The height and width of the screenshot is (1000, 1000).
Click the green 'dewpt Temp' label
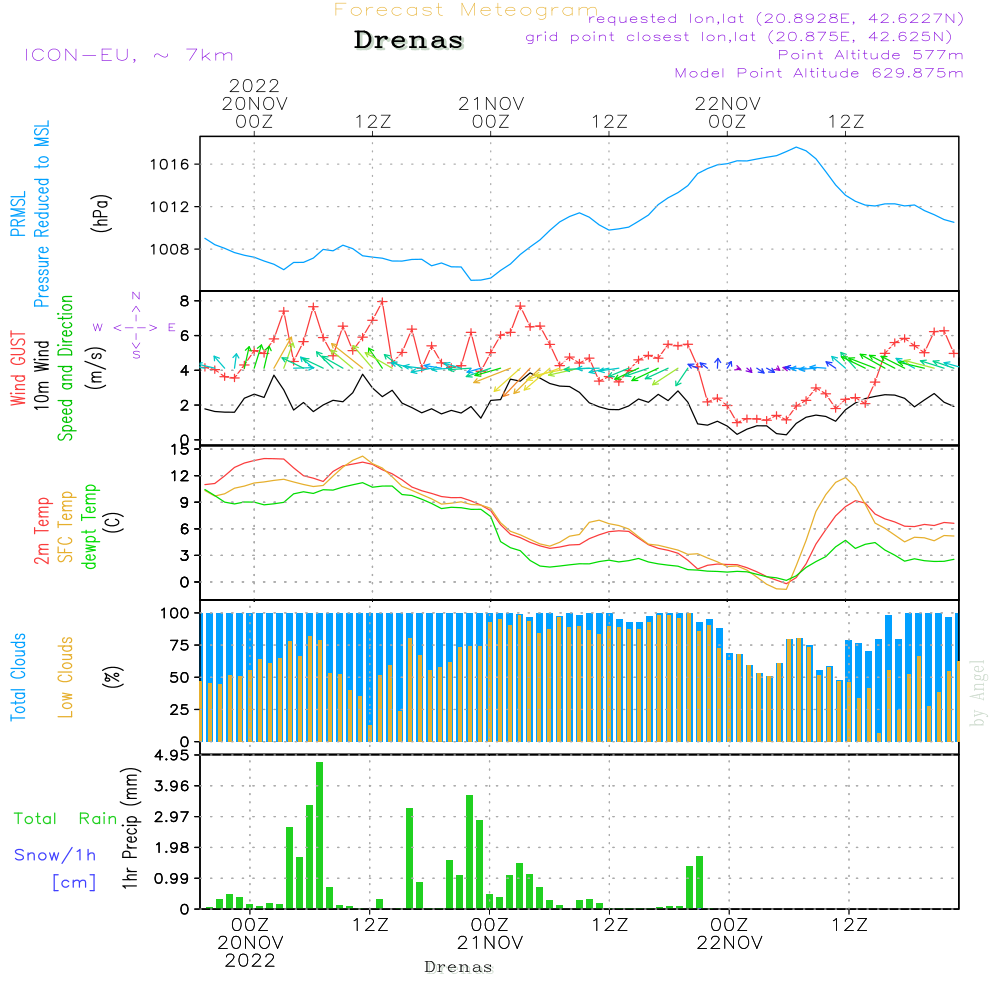(90, 526)
